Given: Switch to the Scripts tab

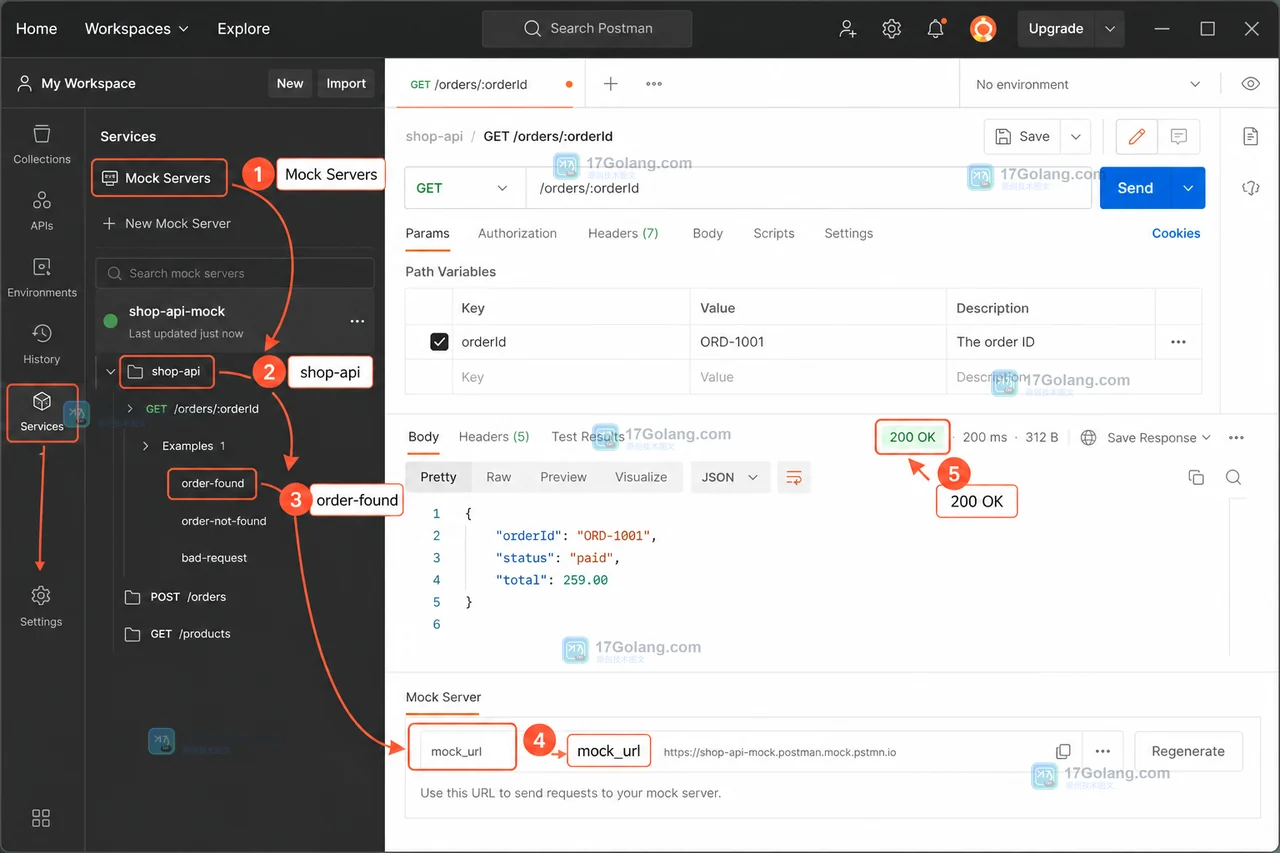Looking at the screenshot, I should click(x=774, y=233).
